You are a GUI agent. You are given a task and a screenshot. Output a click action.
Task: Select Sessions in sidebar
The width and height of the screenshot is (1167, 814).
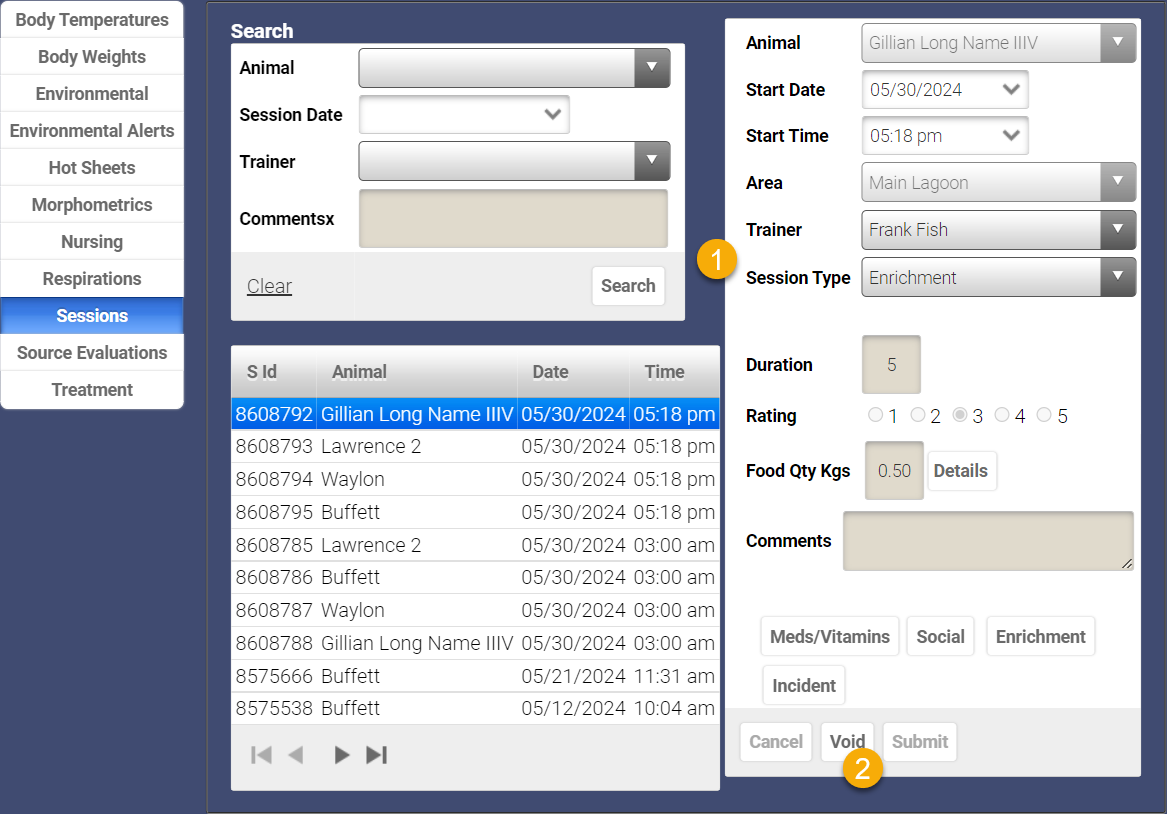92,315
